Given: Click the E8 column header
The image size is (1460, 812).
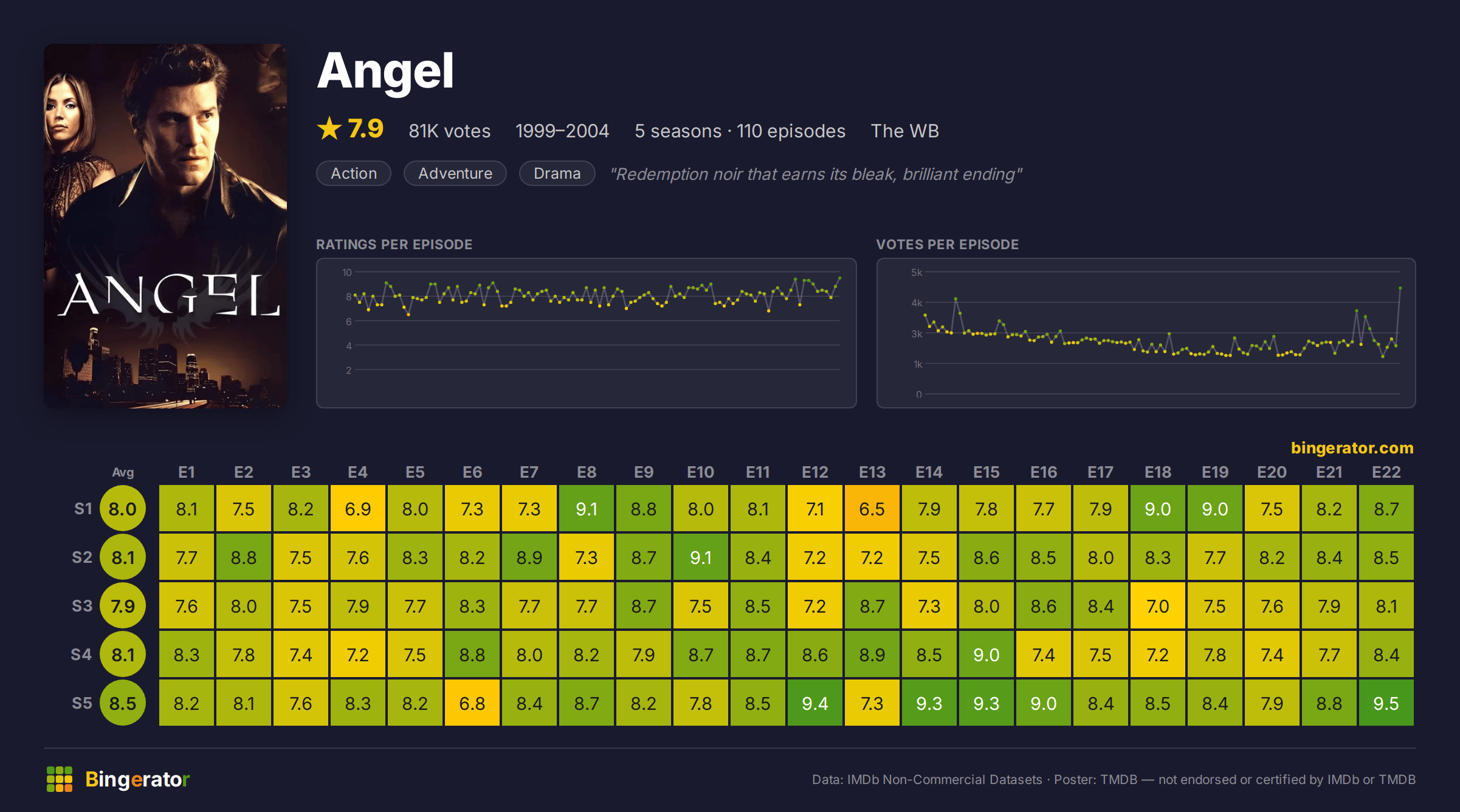Looking at the screenshot, I should point(587,472).
